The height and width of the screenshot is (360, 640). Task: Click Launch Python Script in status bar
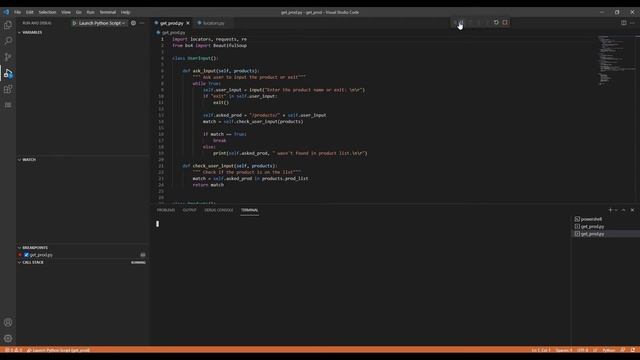58,350
